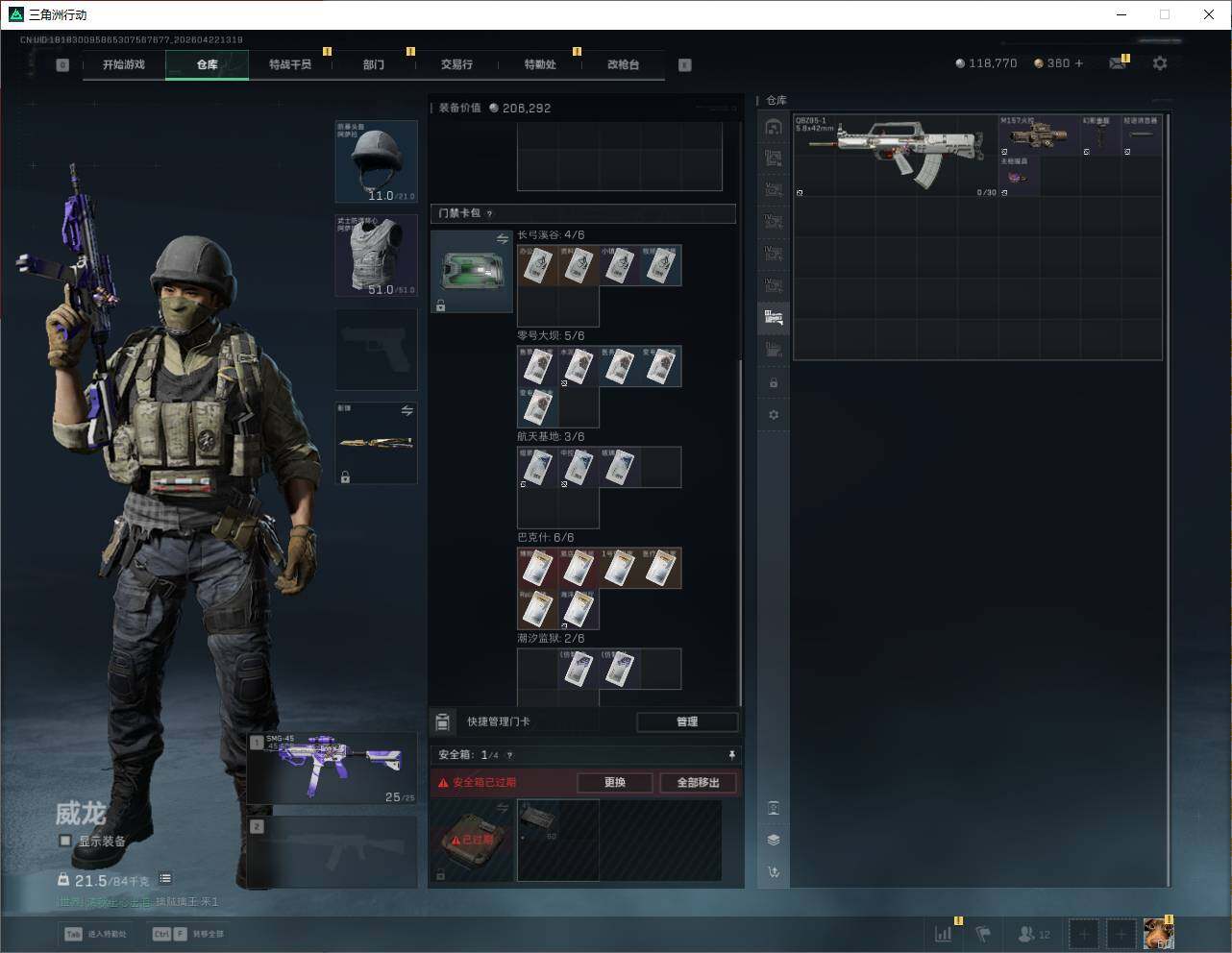Click the 全部移出 button
Viewport: 1232px width, 953px height.
tap(698, 782)
